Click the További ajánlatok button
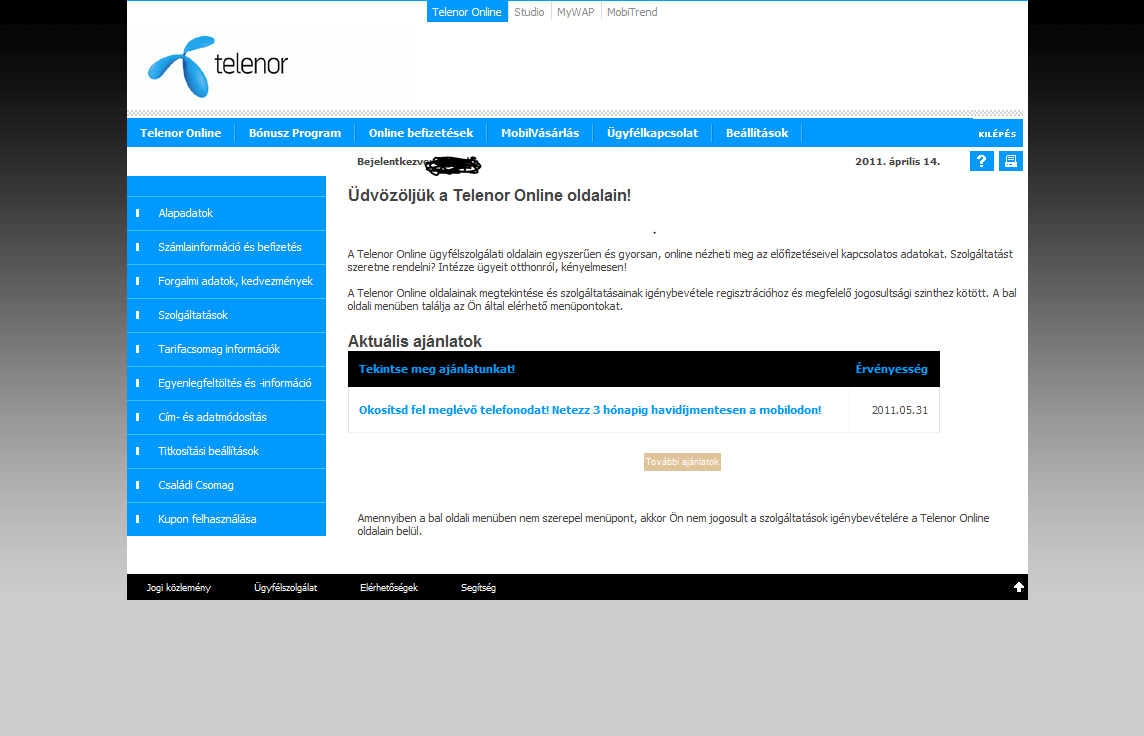This screenshot has width=1144, height=736. [682, 462]
